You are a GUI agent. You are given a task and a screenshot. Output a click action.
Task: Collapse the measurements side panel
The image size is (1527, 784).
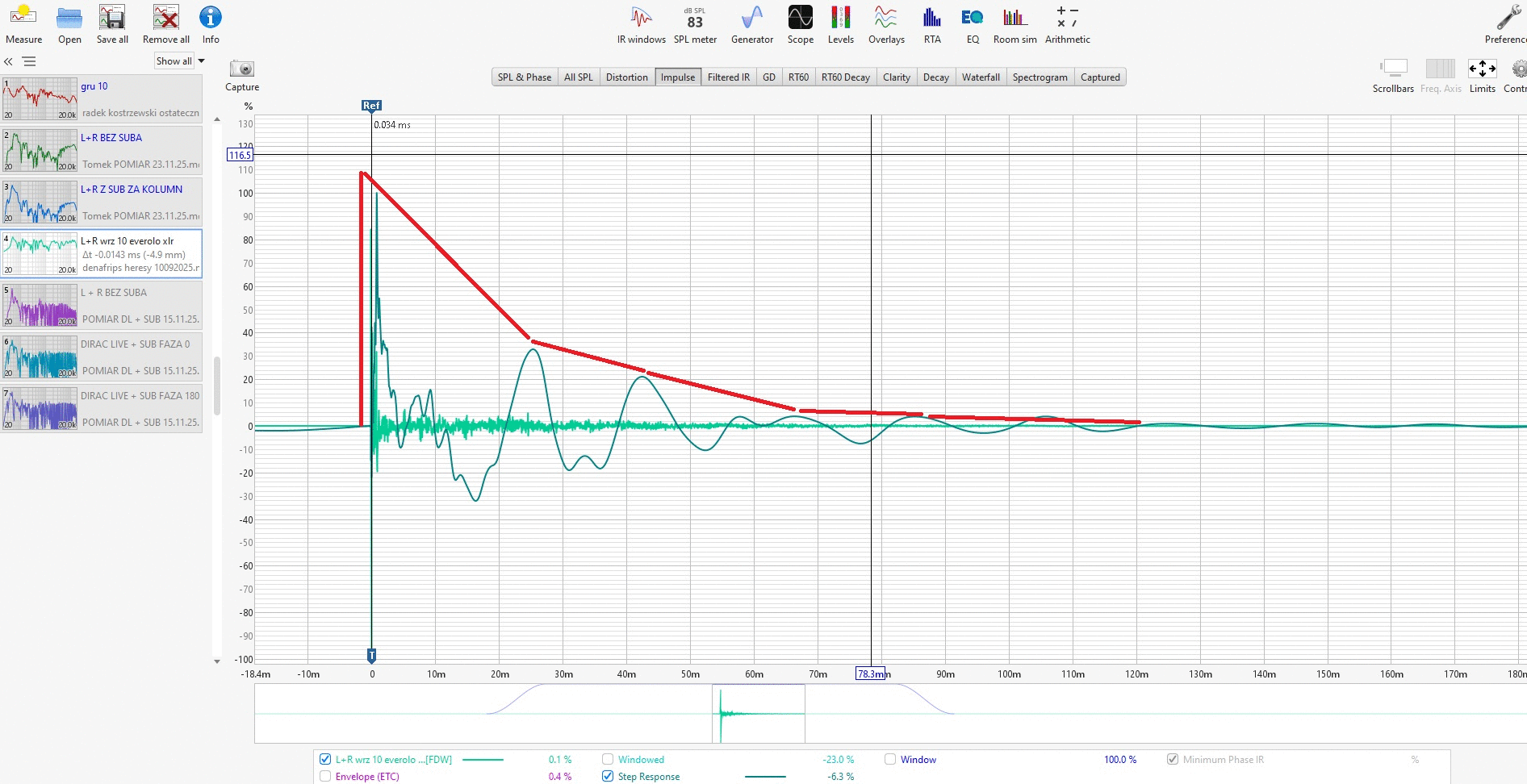click(9, 61)
